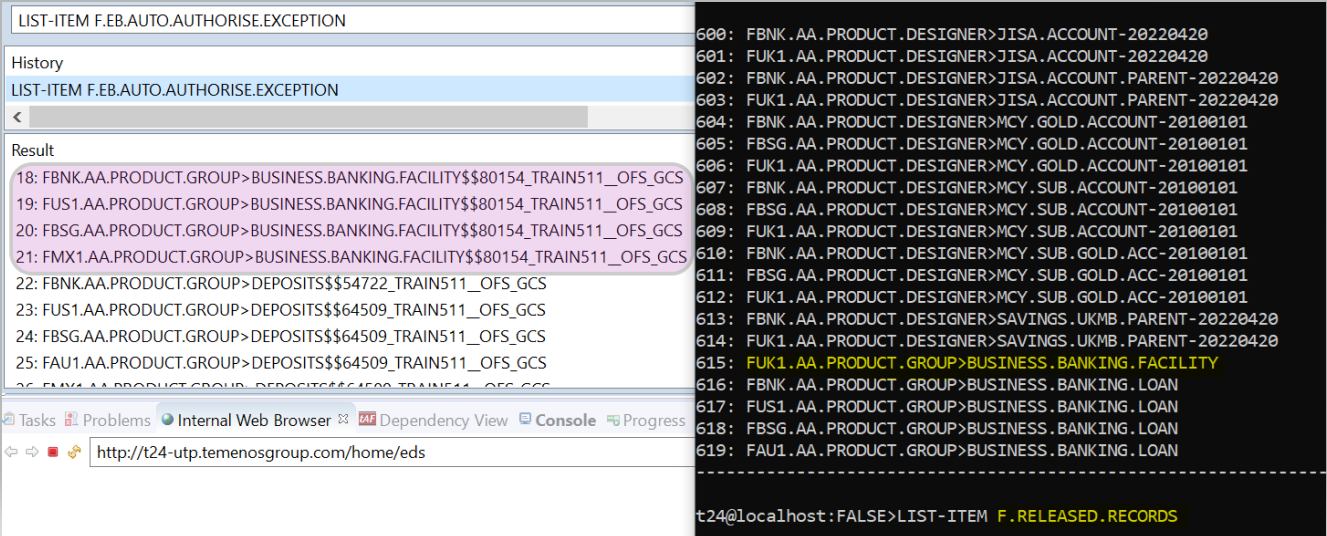Viewport: 1327px width, 536px height.
Task: Click the refresh page icon
Action: (x=73, y=452)
